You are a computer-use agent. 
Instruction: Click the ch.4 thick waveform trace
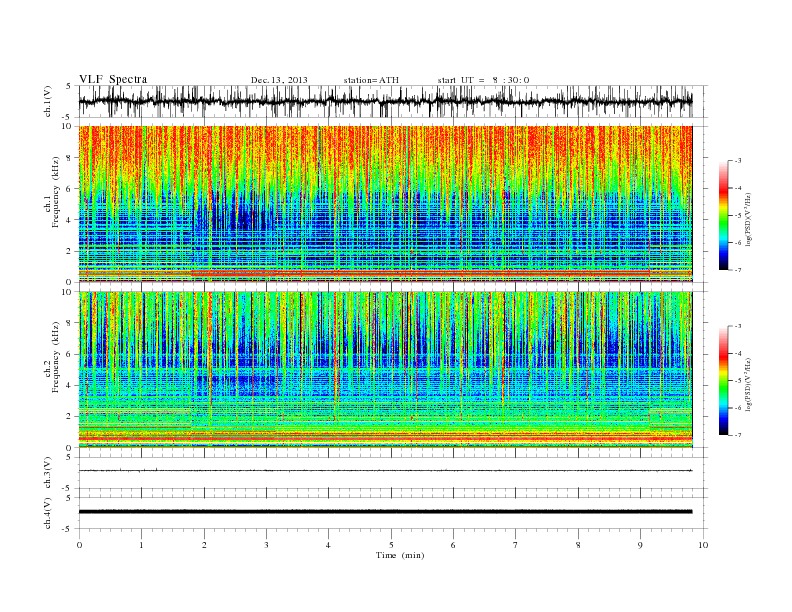[x=385, y=512]
